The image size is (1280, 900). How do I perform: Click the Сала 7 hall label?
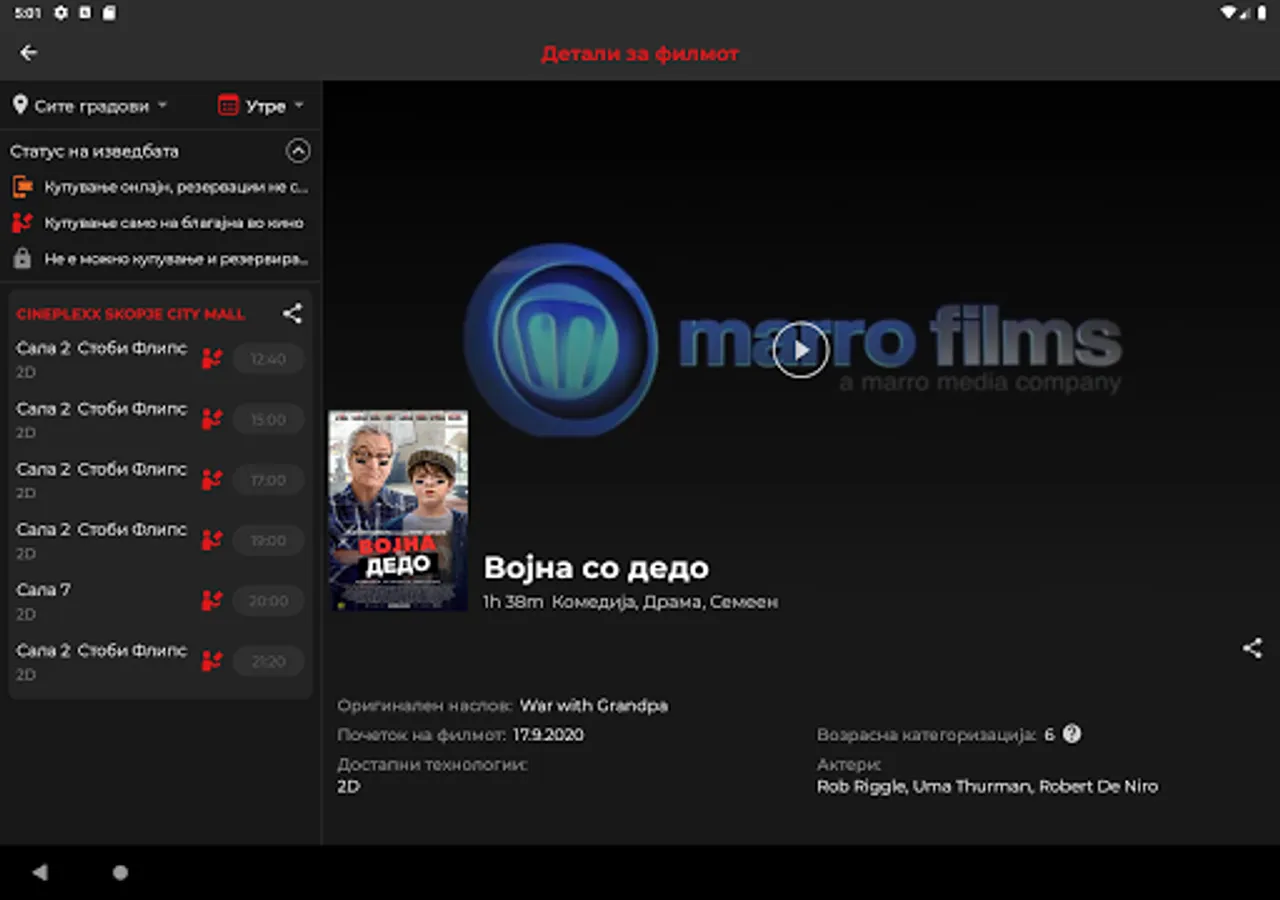coord(43,590)
